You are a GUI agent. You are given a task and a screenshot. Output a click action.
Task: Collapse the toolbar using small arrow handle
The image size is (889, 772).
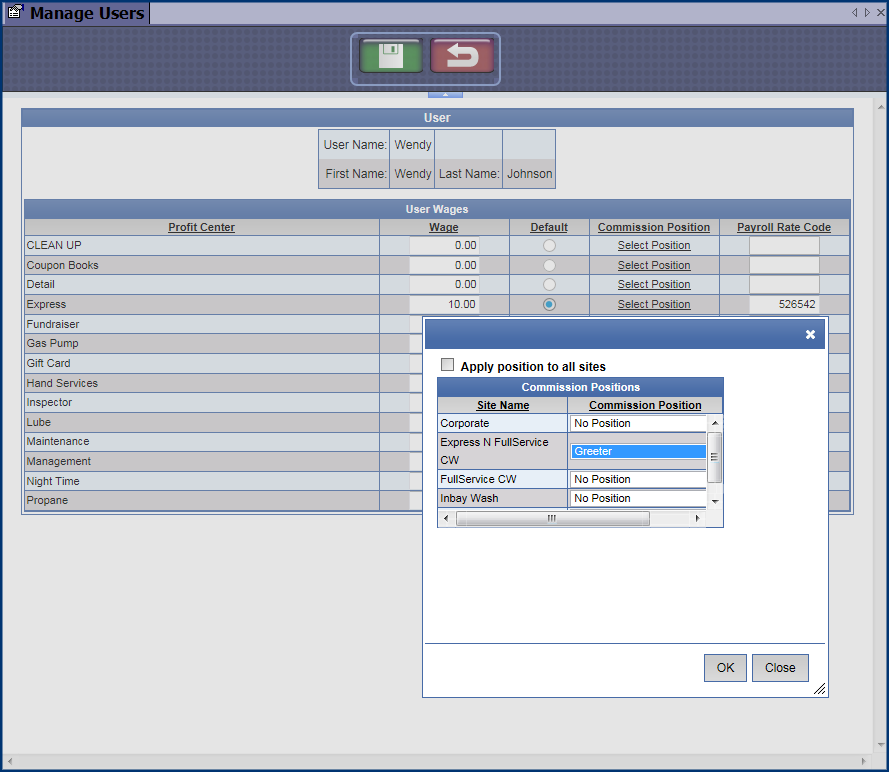(445, 94)
